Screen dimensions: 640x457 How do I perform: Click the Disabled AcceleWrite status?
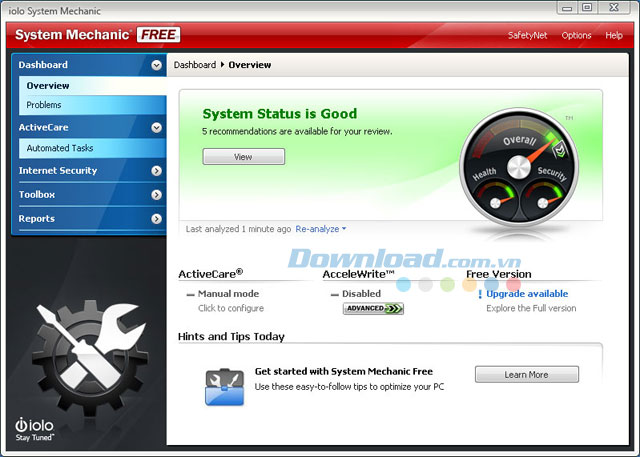coord(361,294)
